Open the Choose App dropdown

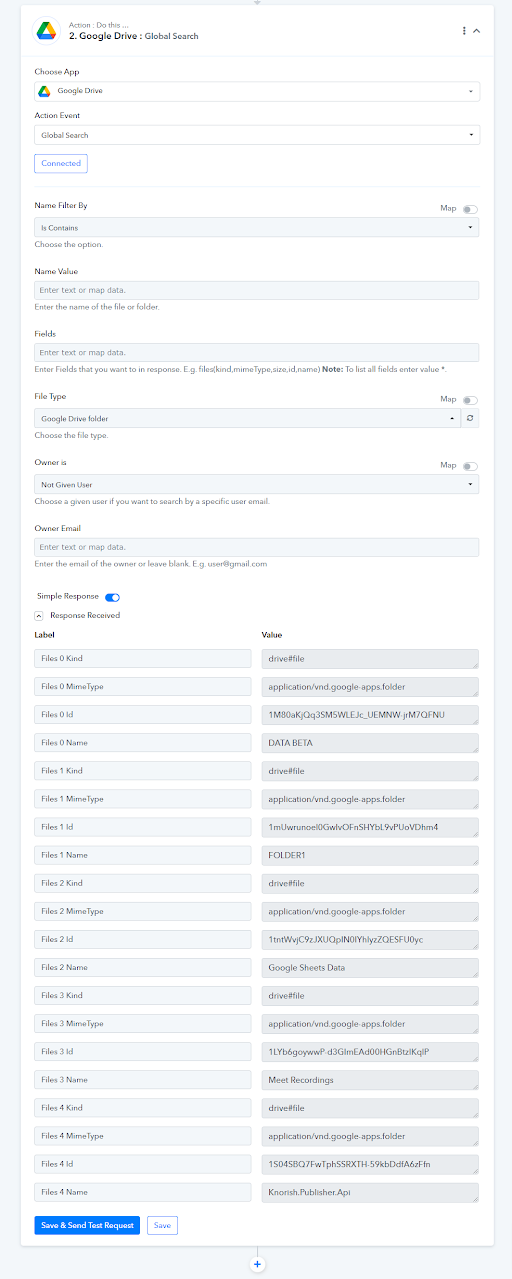click(x=257, y=91)
